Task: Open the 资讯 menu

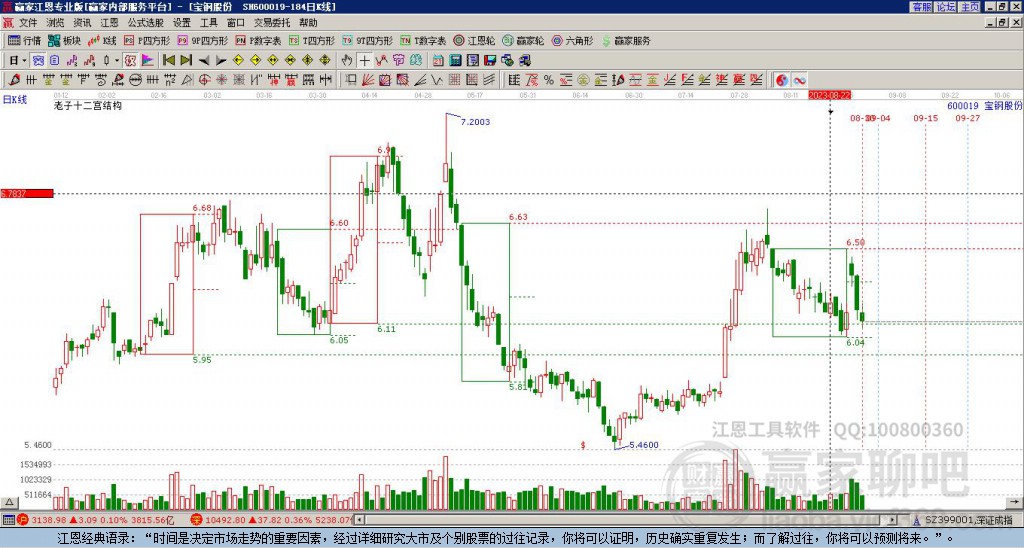Action: [82, 23]
